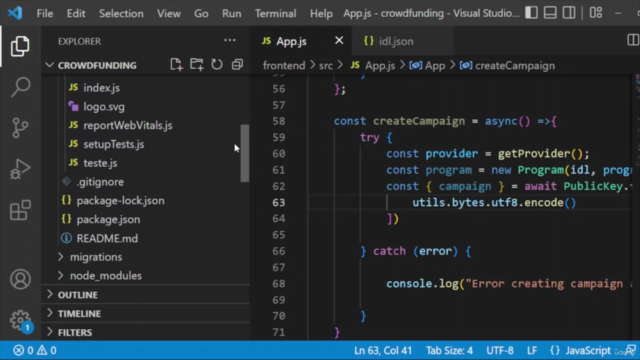Open the Source Control view
The image size is (640, 360).
[x=20, y=128]
